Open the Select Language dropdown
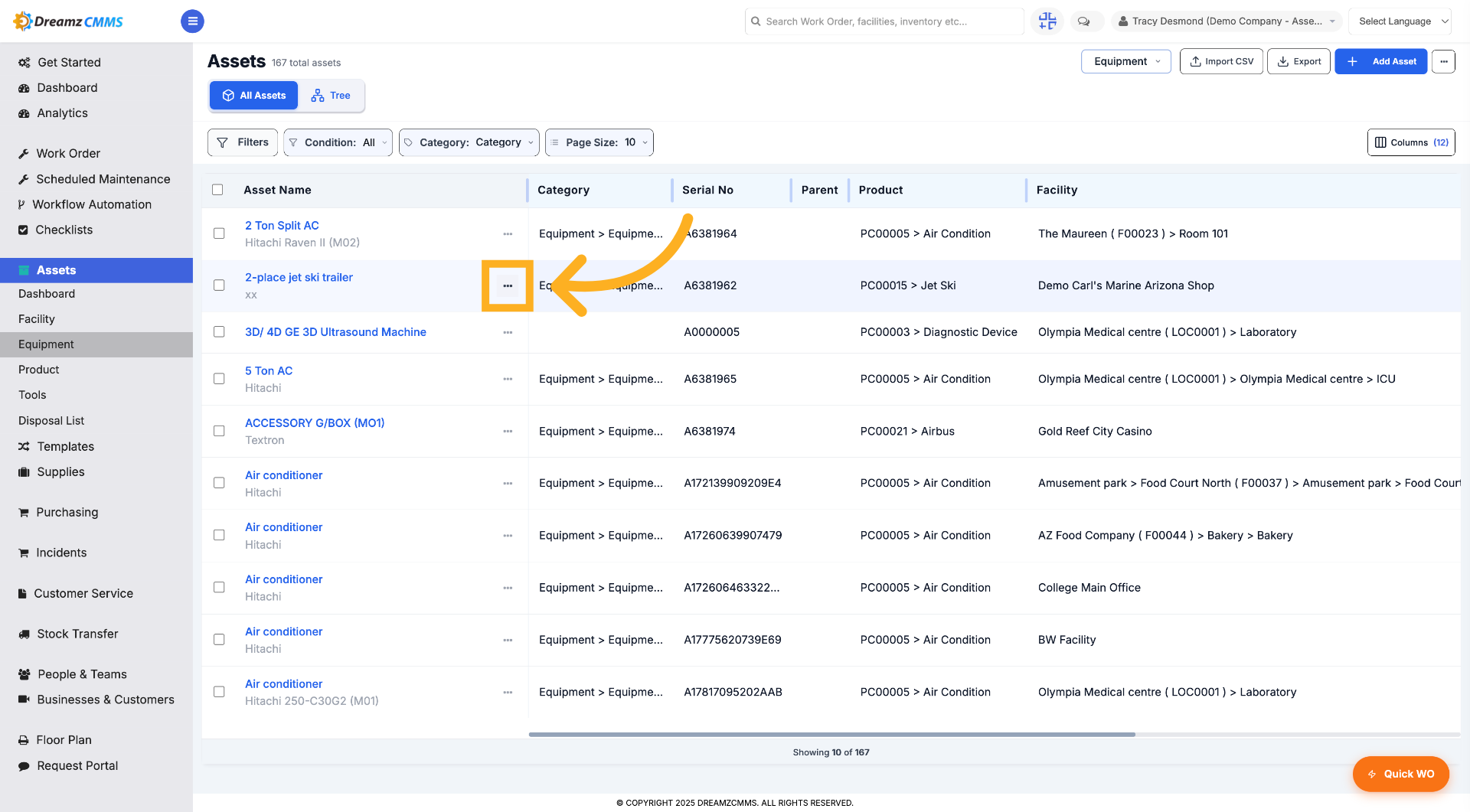The height and width of the screenshot is (812, 1470). tap(1399, 21)
